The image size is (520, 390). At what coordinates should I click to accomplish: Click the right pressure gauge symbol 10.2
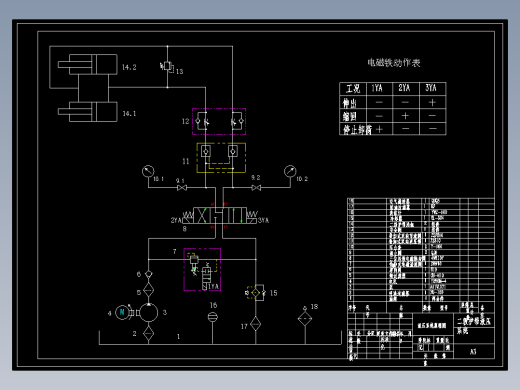[290, 171]
